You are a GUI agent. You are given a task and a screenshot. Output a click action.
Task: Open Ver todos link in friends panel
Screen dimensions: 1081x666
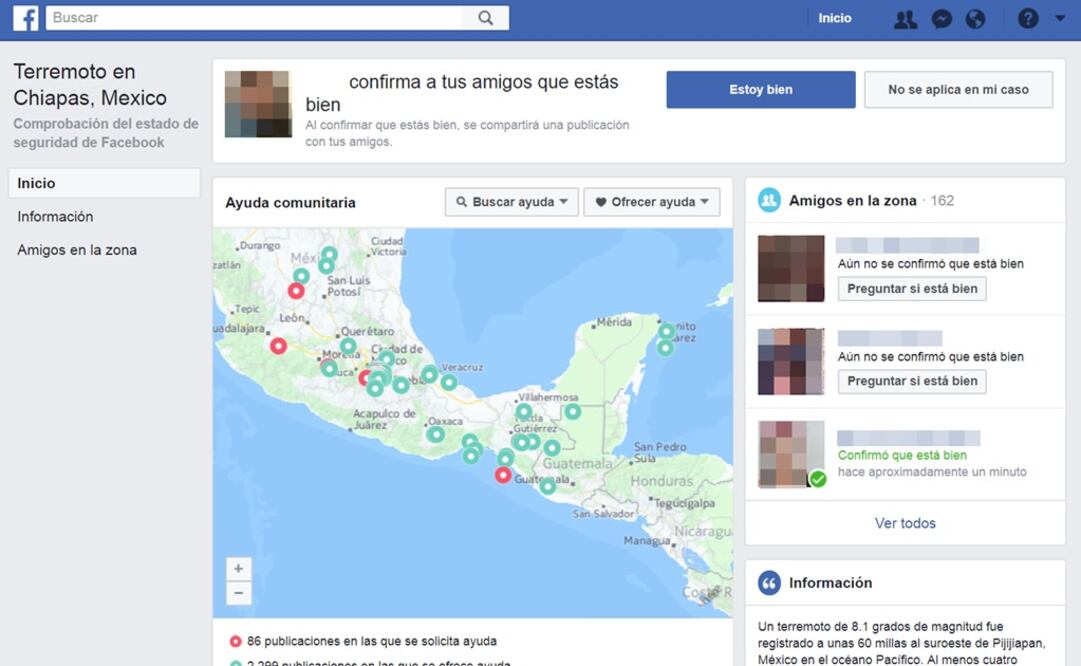point(904,523)
